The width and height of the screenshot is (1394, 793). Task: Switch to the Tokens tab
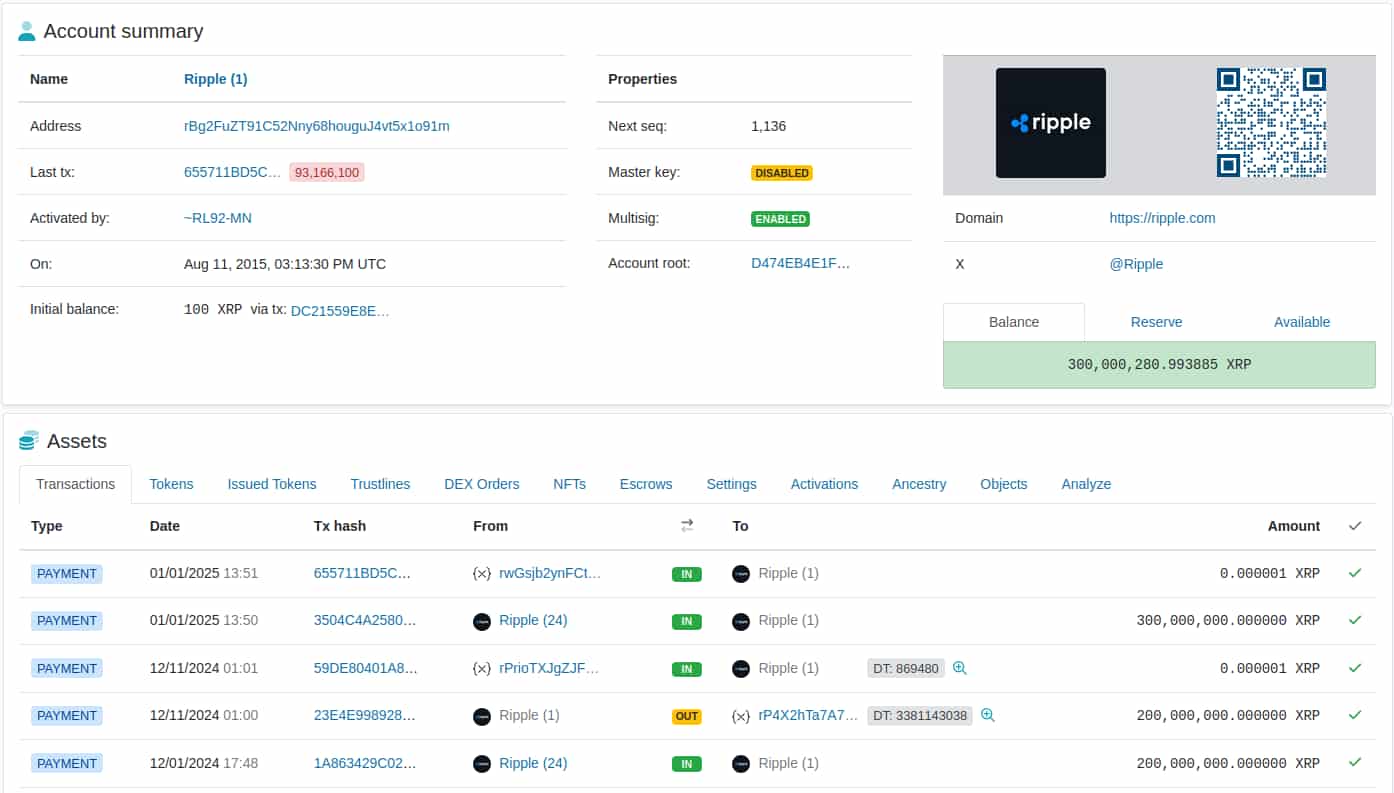click(x=171, y=484)
